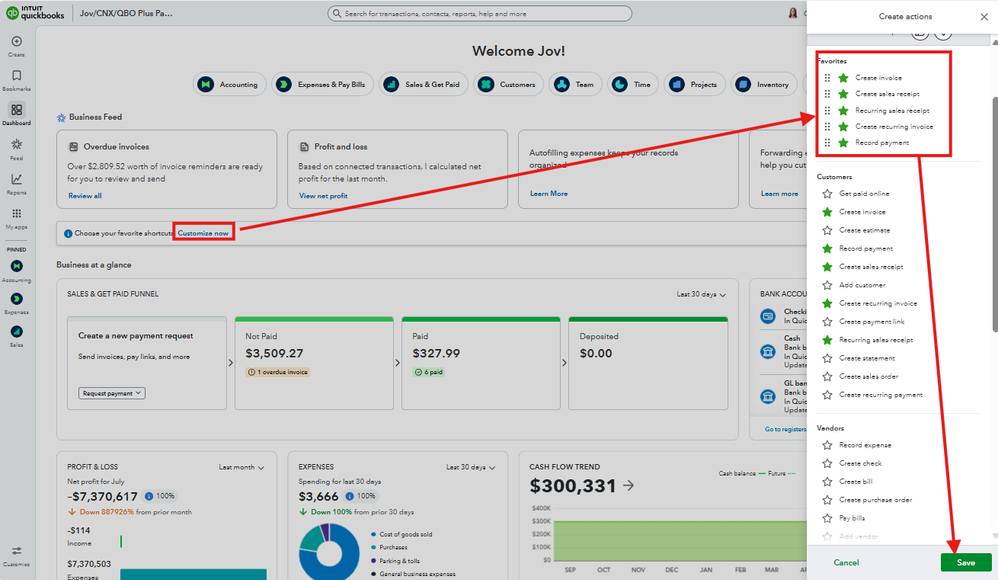Click drag handle beside favorite Record payment
The image size is (998, 580).
(827, 143)
